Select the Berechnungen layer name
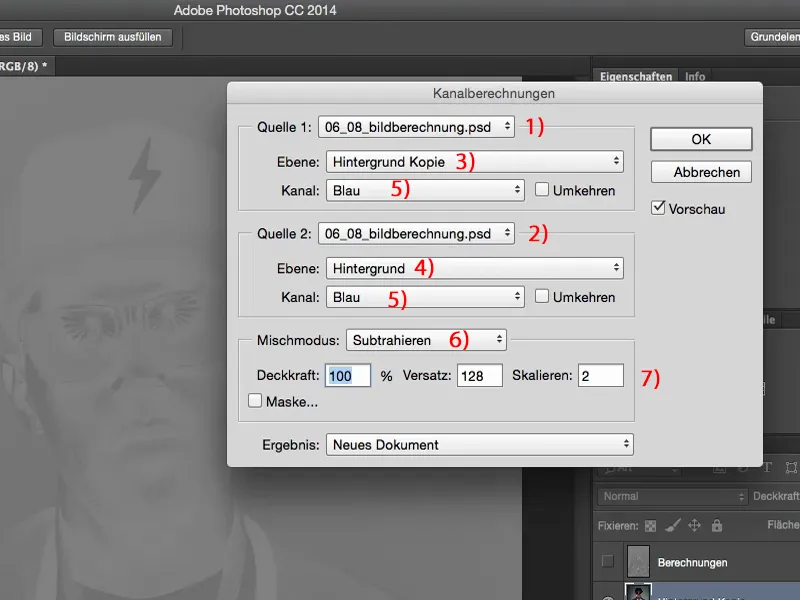This screenshot has height=600, width=800. tap(692, 562)
